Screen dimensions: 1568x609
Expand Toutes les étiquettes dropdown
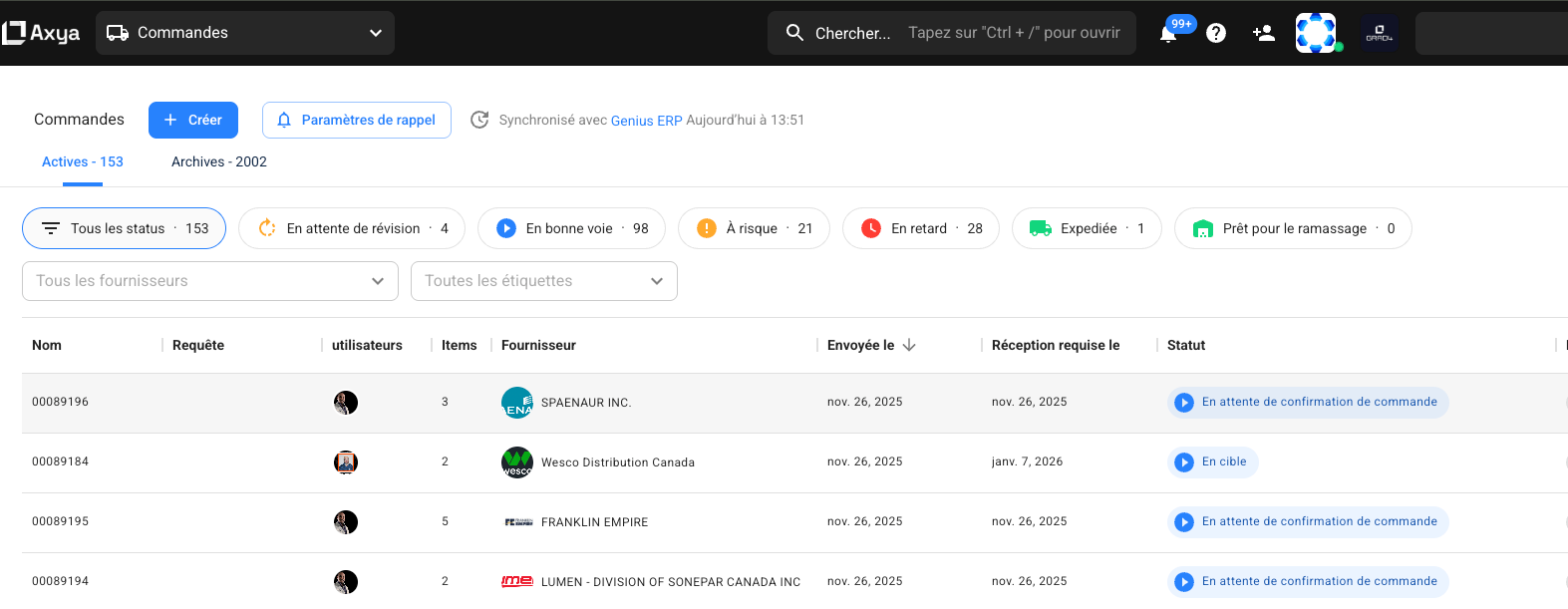(x=543, y=281)
